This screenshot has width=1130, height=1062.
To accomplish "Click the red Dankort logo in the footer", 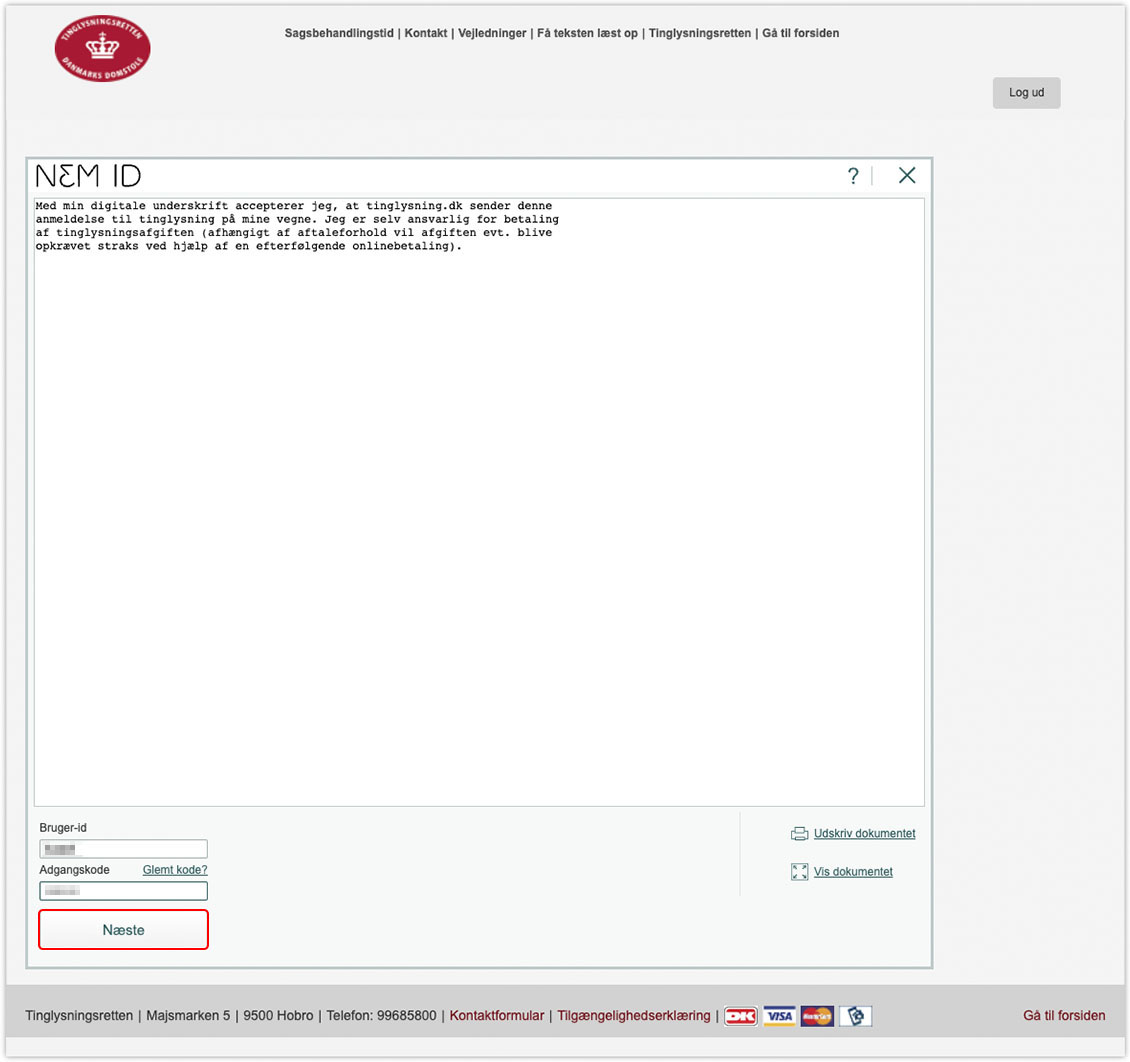I will click(x=740, y=1016).
